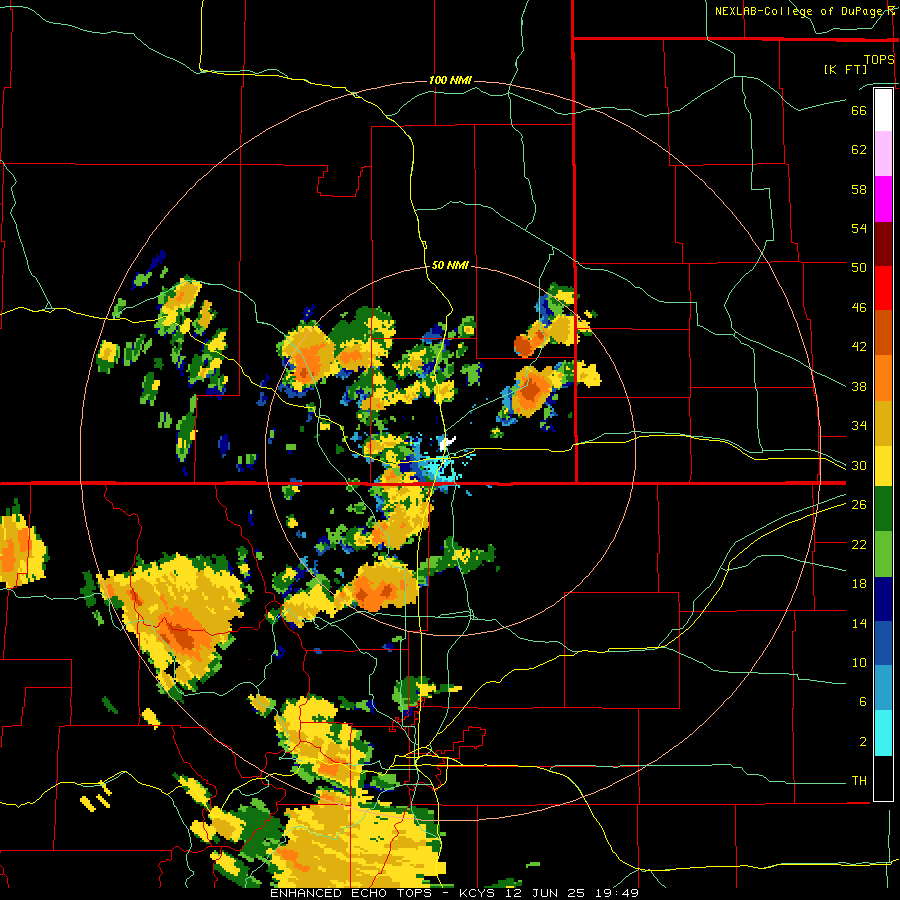Image resolution: width=900 pixels, height=900 pixels.
Task: Click the legend value 26
Action: [859, 505]
